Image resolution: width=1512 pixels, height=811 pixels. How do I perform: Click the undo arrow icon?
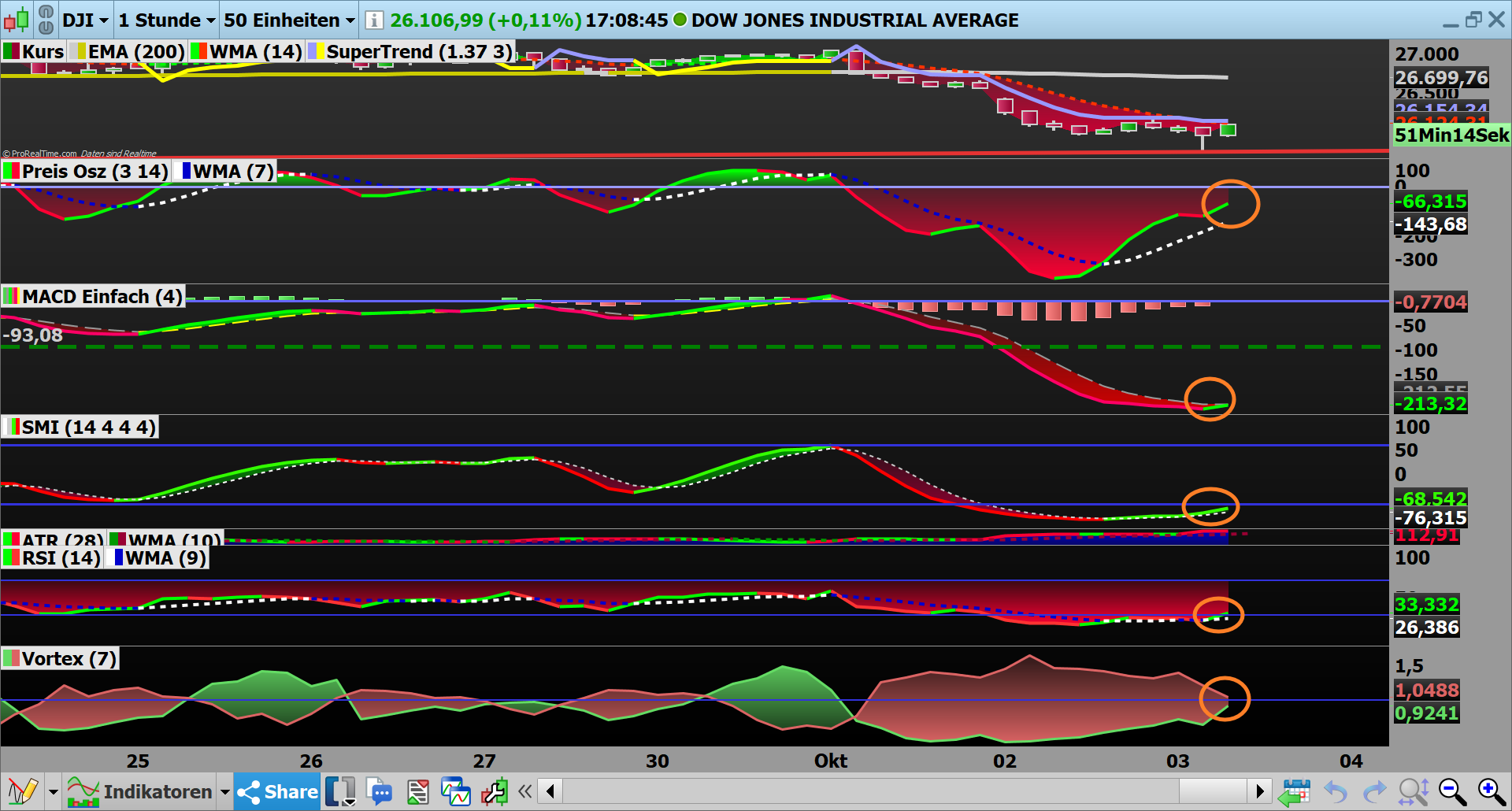point(1335,791)
